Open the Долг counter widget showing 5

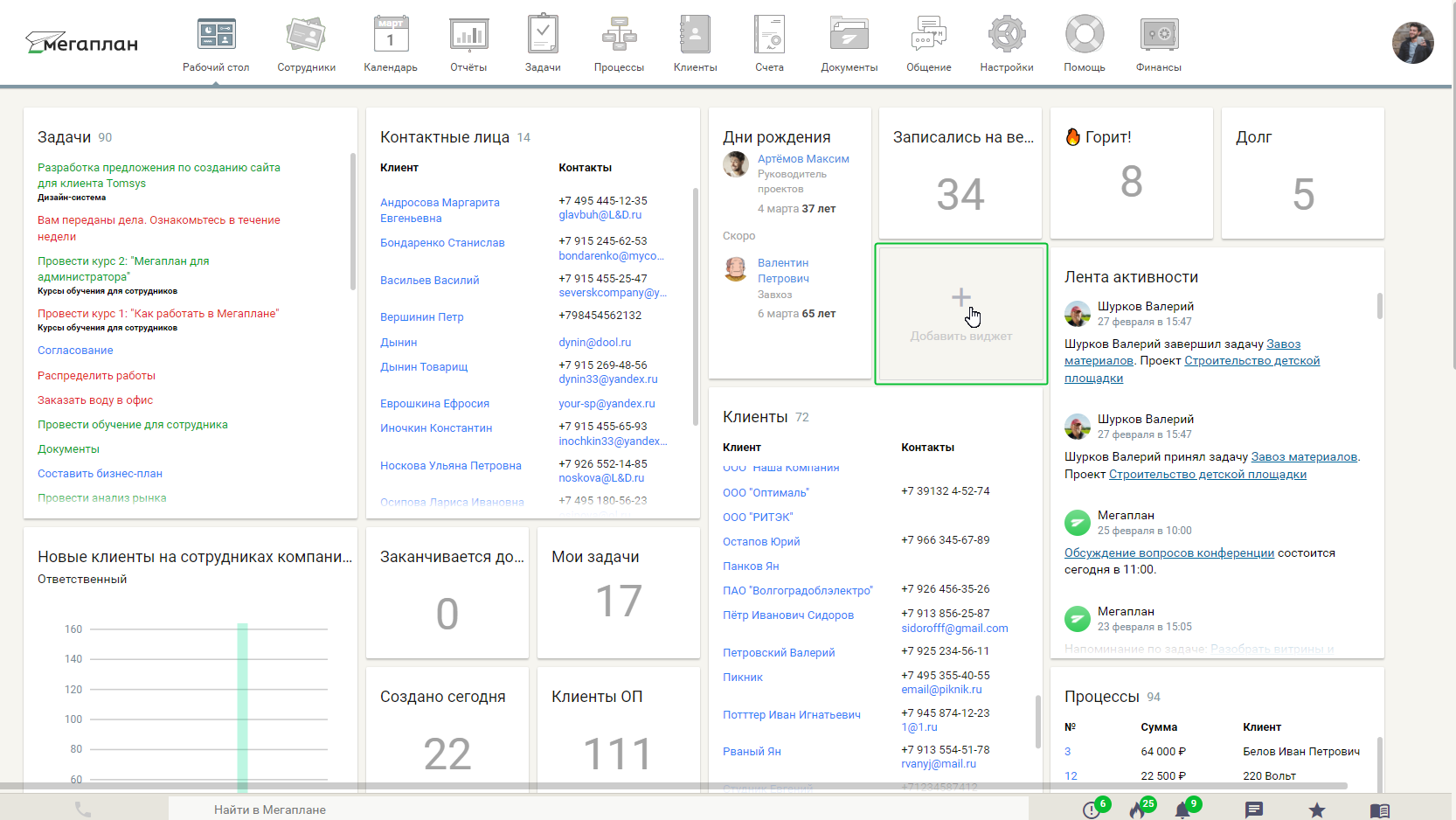(1303, 173)
